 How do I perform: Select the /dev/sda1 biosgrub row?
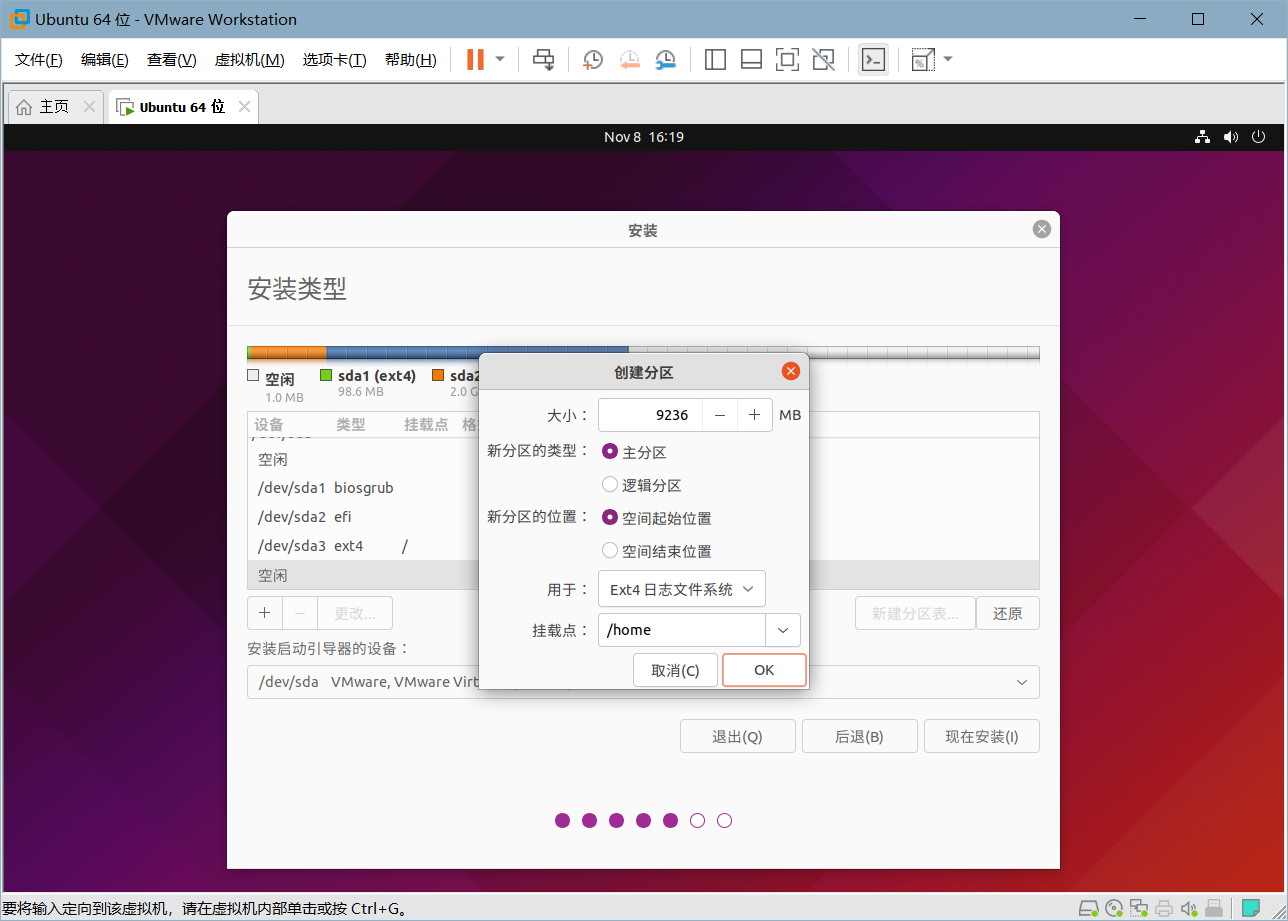click(363, 488)
